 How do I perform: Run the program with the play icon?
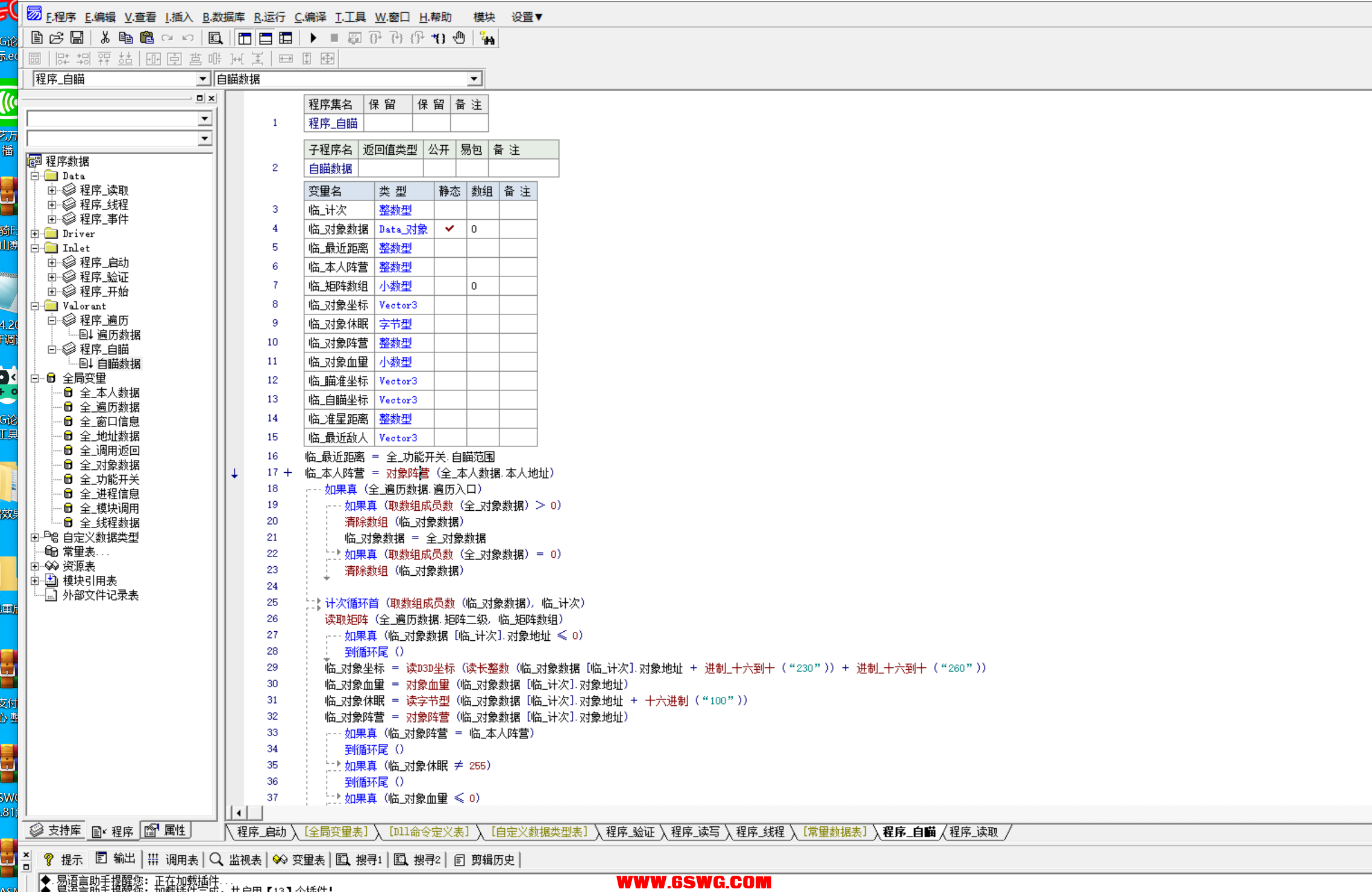point(313,38)
